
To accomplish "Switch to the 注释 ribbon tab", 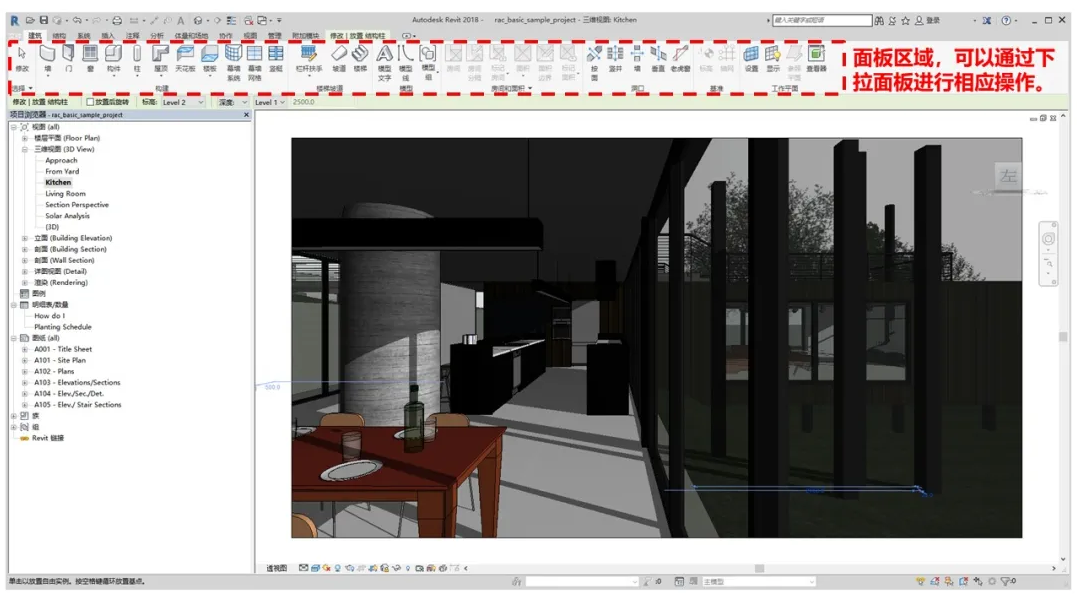I will 132,35.
